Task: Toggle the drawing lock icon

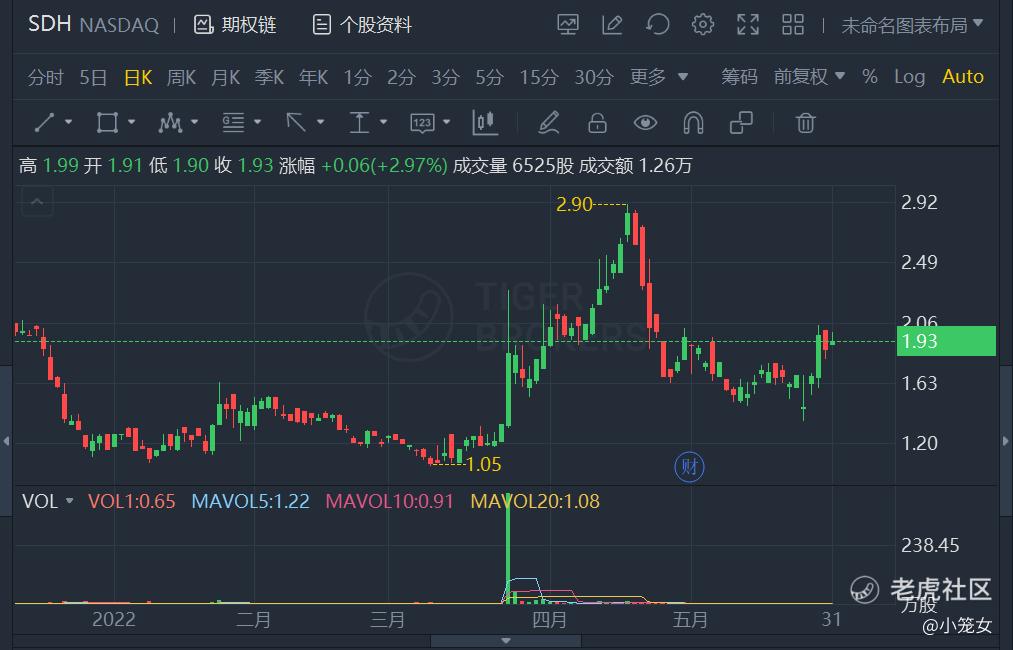Action: tap(597, 122)
